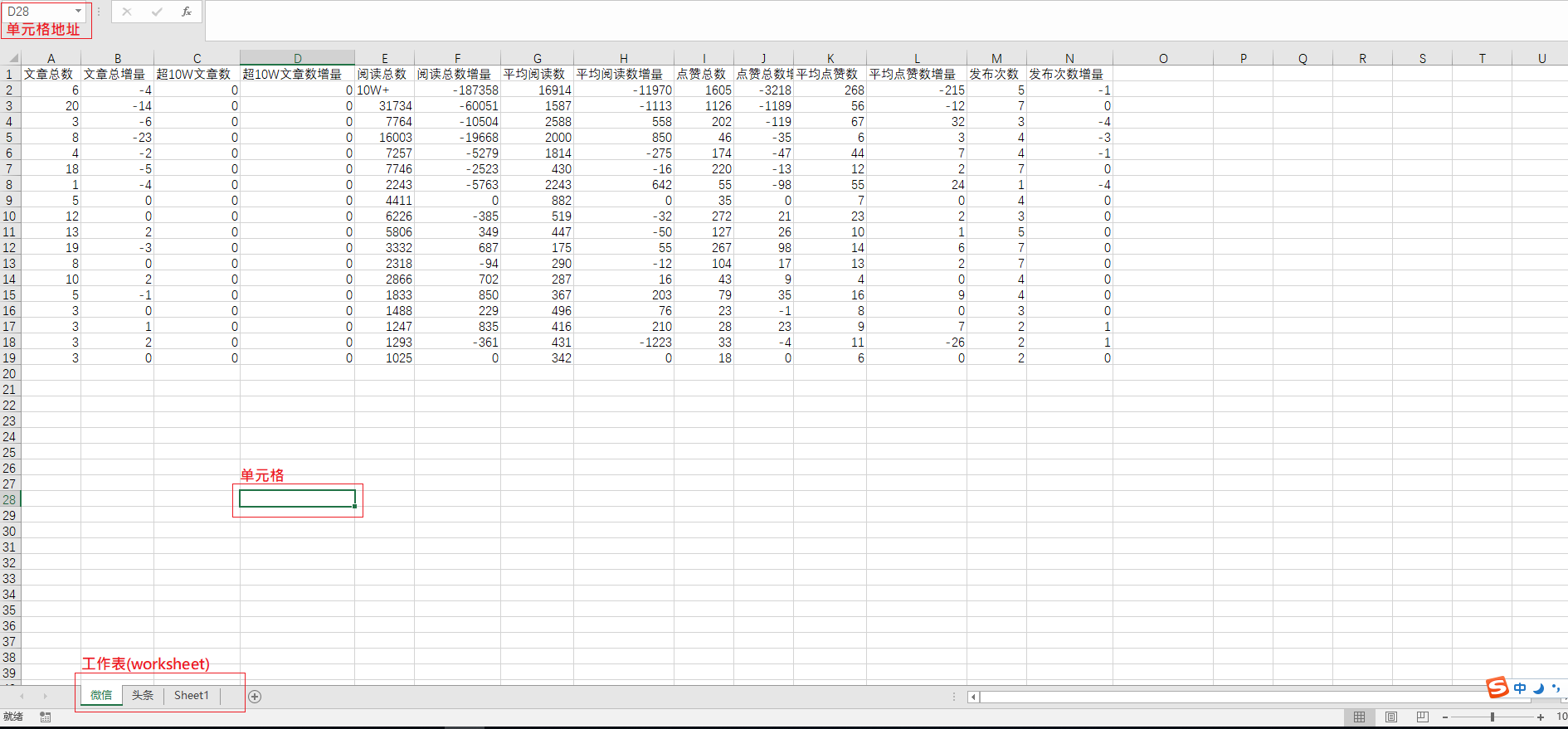Select the cell containing -11970
This screenshot has width=1568, height=729.
(x=624, y=90)
